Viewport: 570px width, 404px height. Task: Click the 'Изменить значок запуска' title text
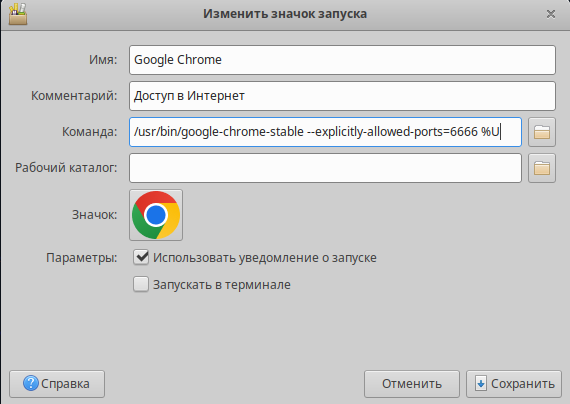point(285,14)
